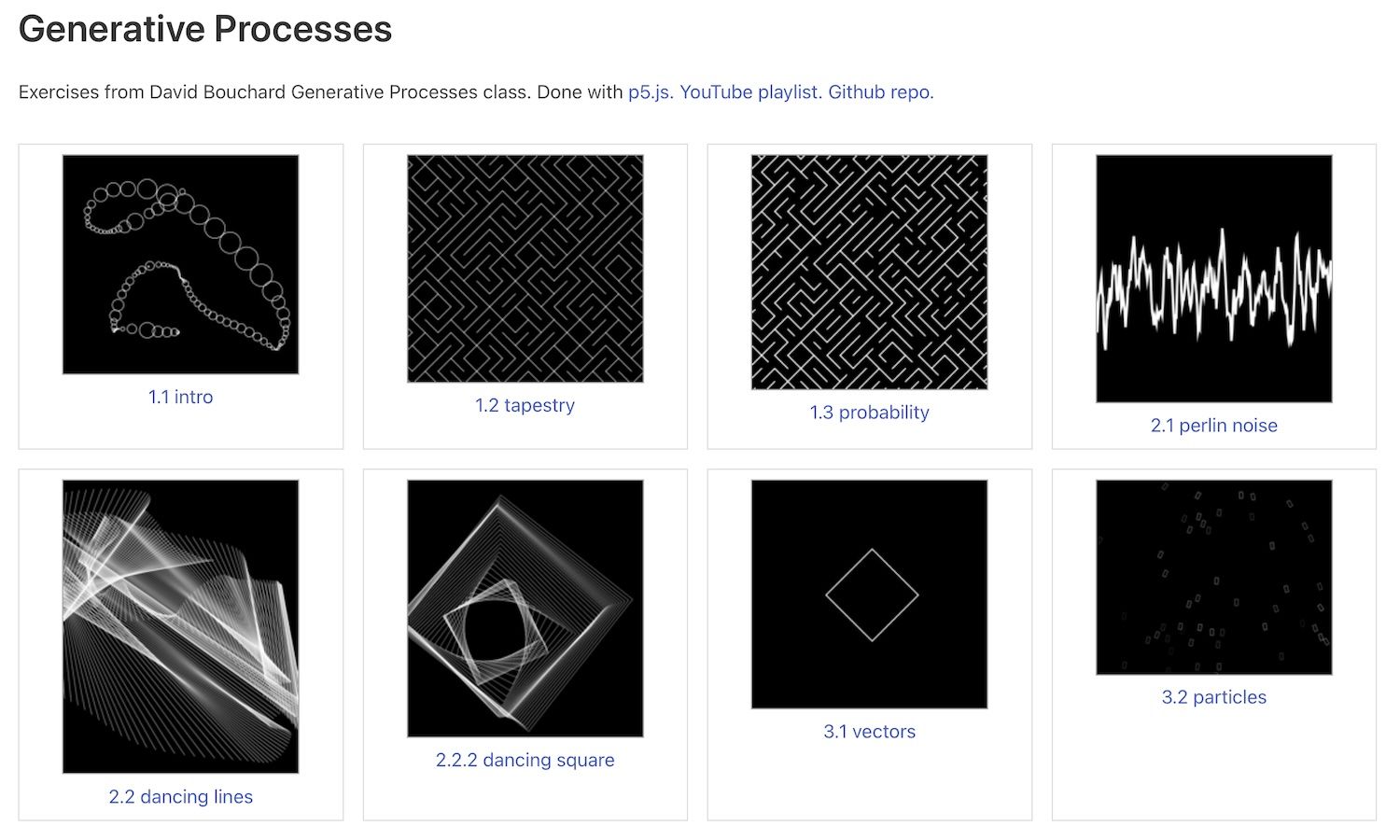Click the 3.1 vectors diamond thumbnail
1400x840 pixels.
click(869, 595)
